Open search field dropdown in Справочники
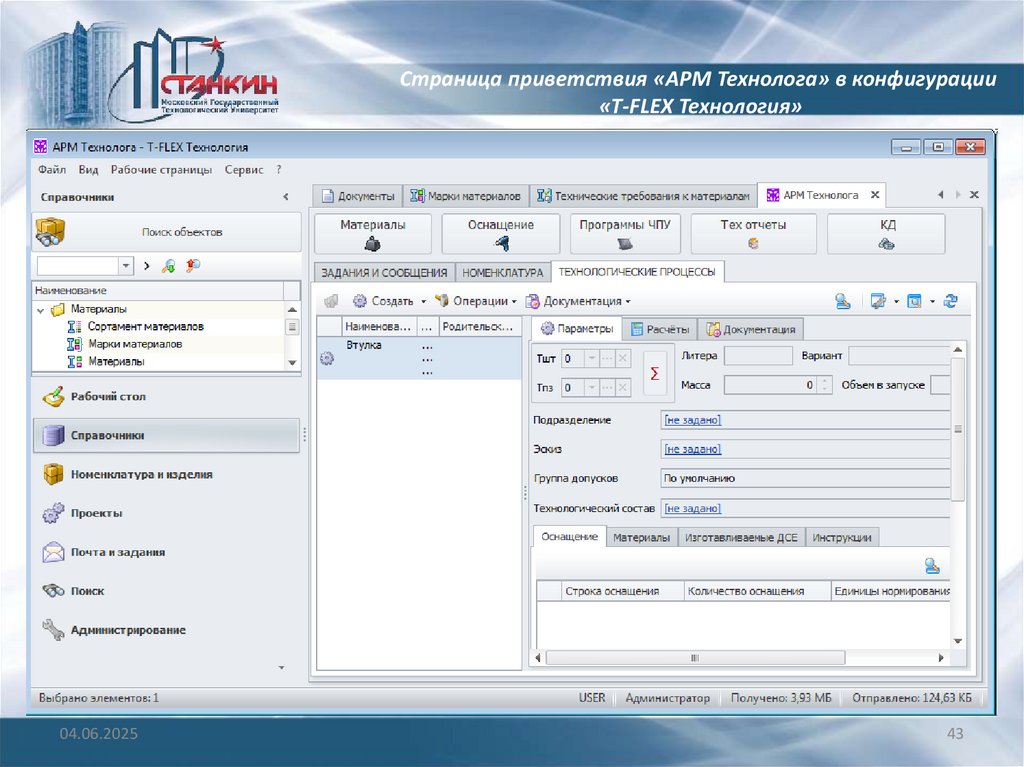The height and width of the screenshot is (767, 1024). pos(126,266)
